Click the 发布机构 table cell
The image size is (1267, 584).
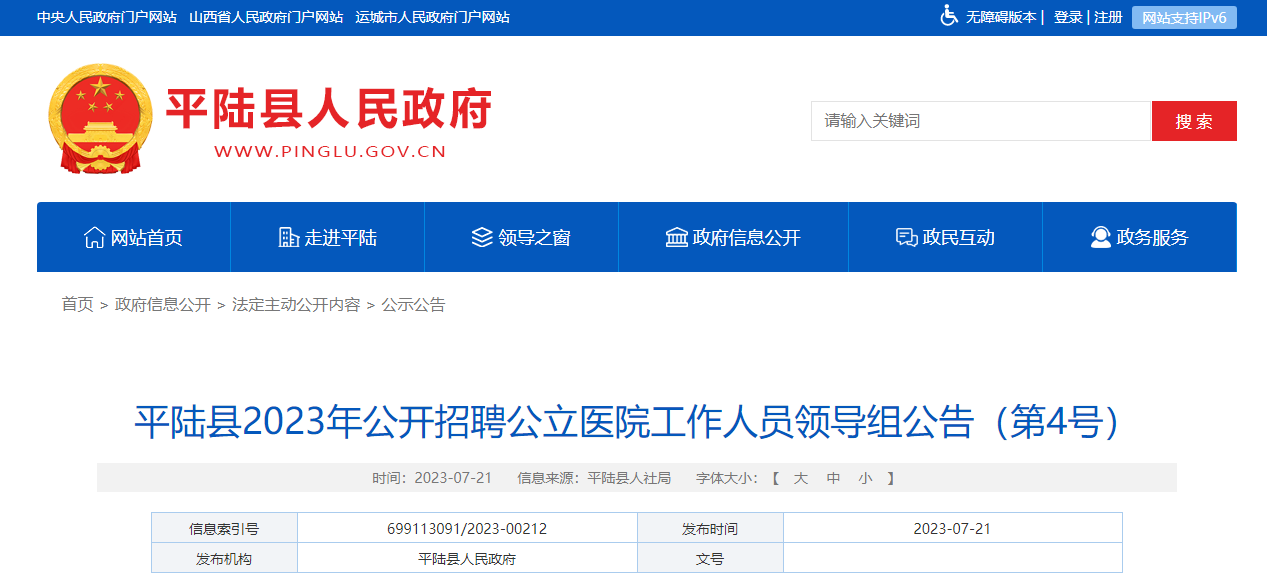224,559
